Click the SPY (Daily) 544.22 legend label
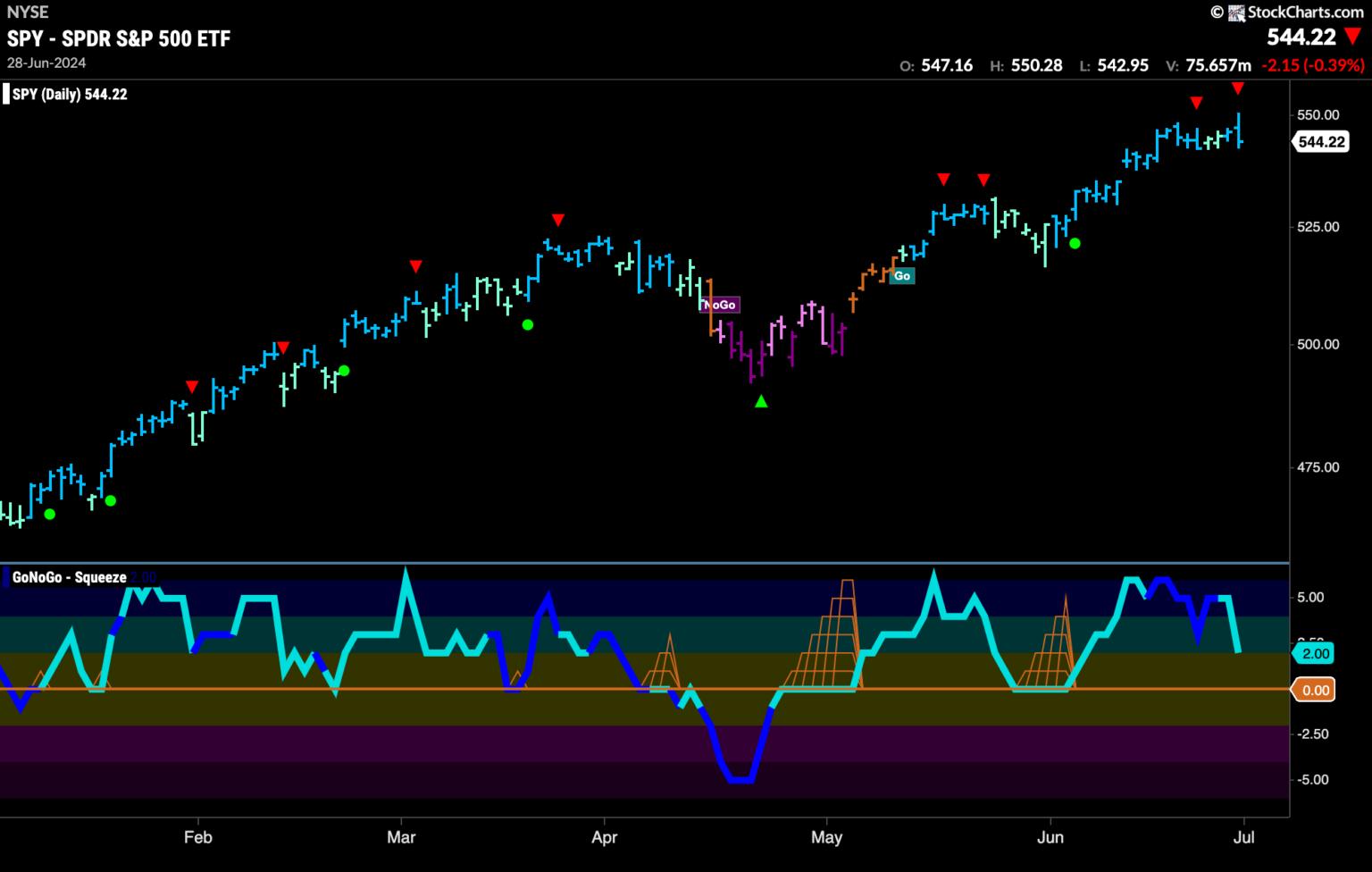1372x872 pixels. 70,94
